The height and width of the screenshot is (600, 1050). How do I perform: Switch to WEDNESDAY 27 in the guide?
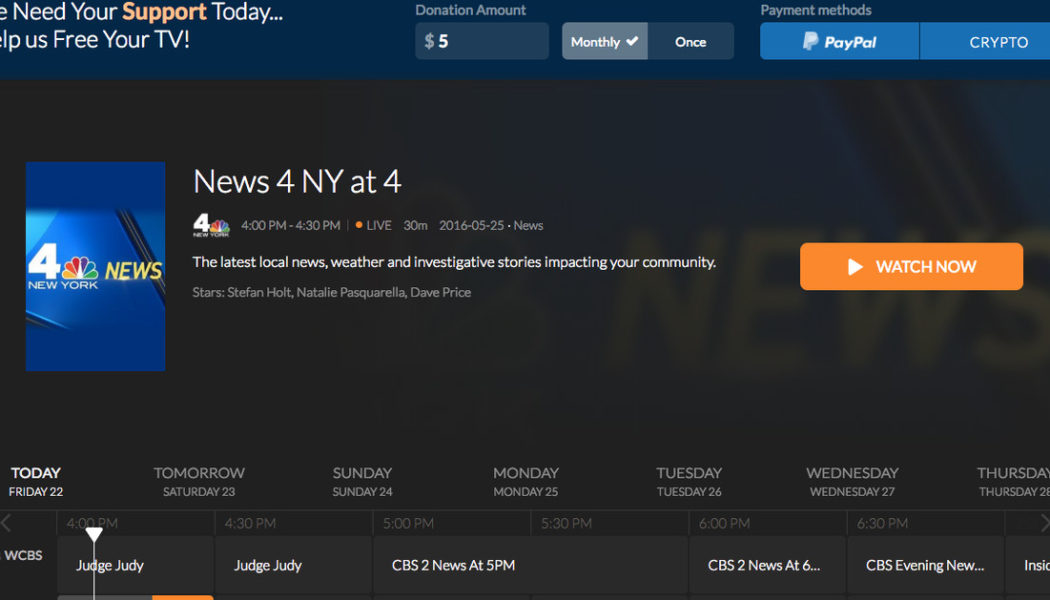click(852, 480)
